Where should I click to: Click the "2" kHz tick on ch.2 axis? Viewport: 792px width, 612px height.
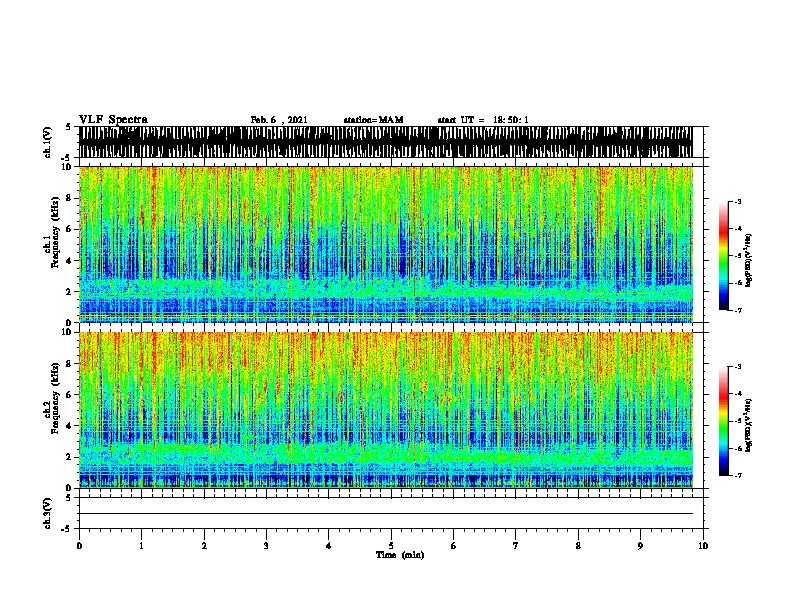[x=69, y=457]
